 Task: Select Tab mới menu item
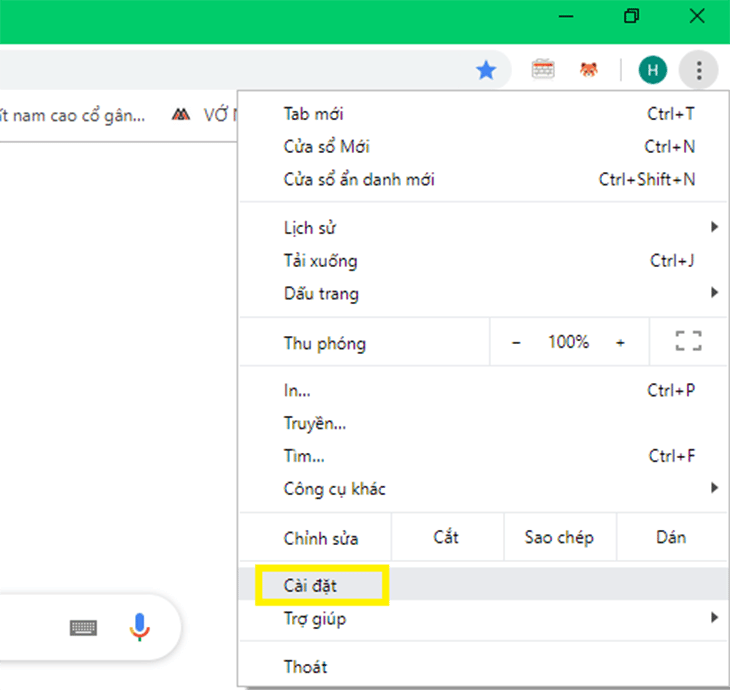coord(483,114)
